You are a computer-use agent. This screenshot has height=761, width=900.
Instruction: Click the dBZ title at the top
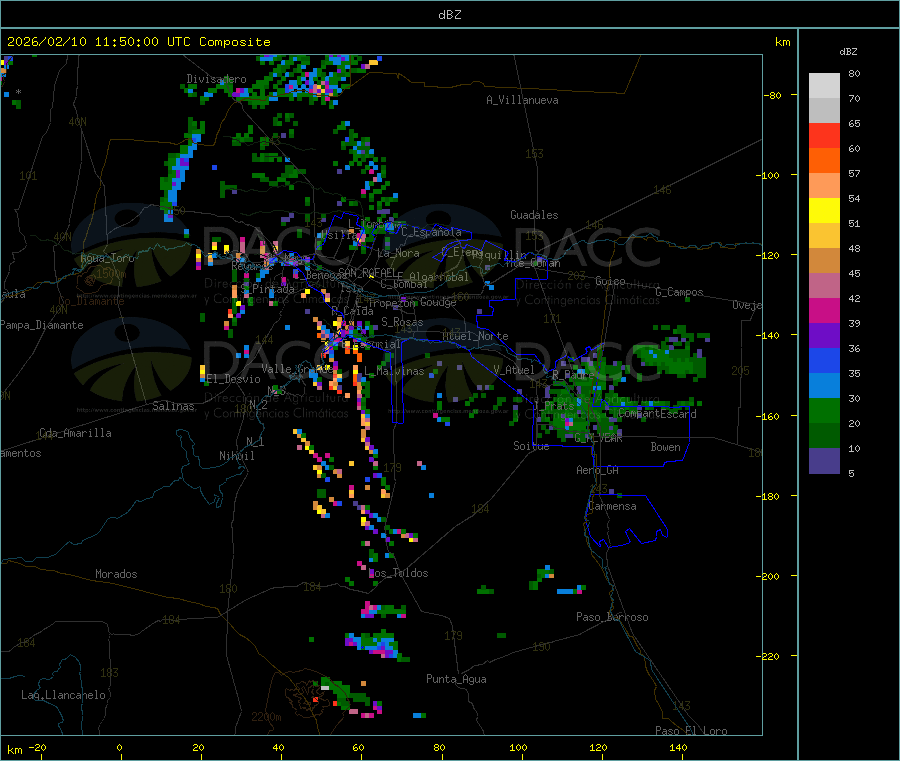tap(449, 14)
